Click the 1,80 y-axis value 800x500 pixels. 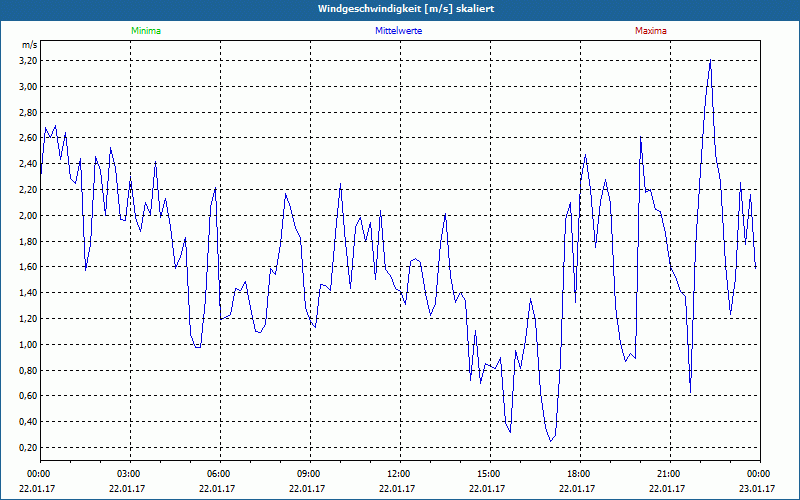[29, 241]
